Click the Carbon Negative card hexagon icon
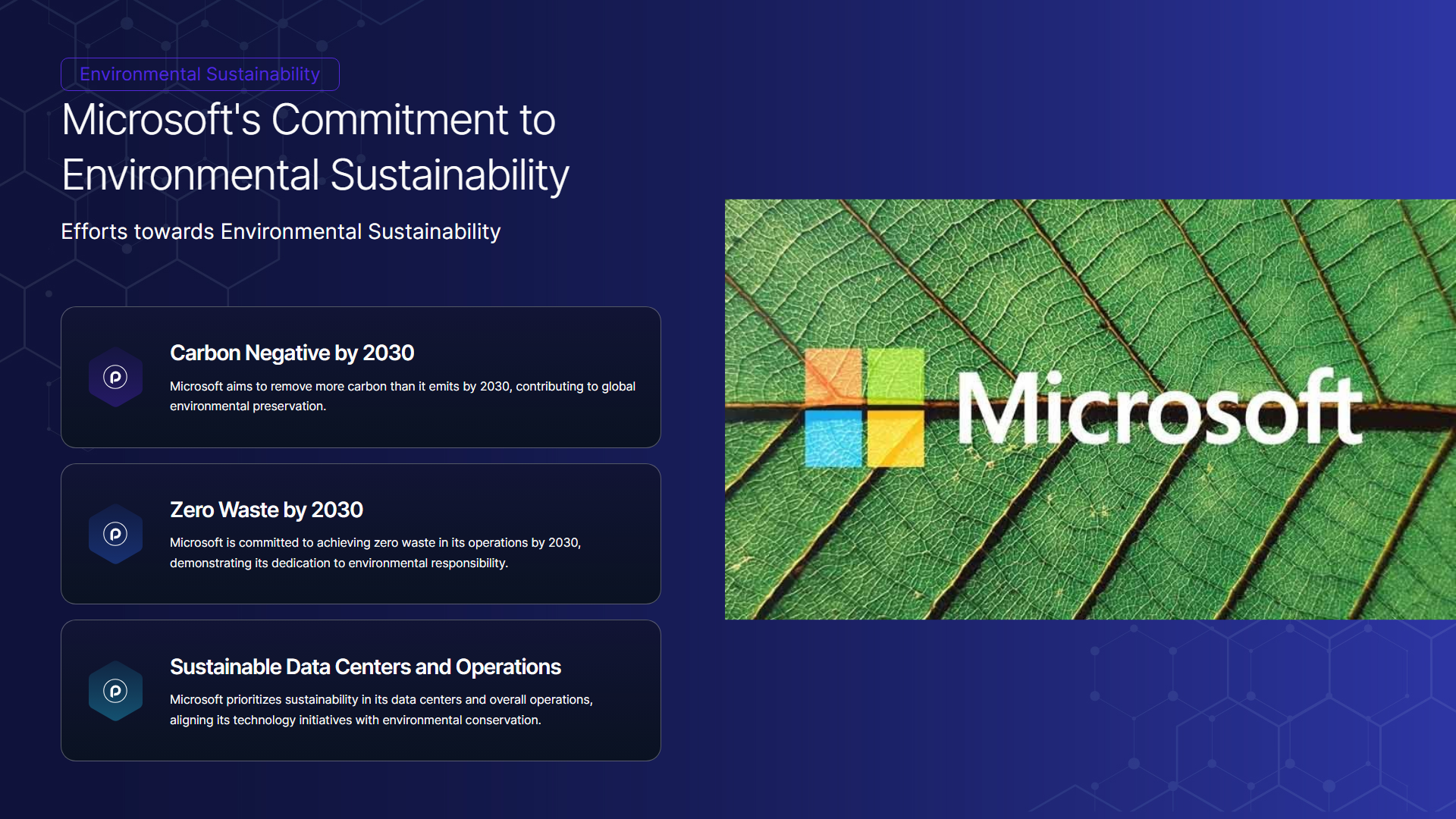The height and width of the screenshot is (819, 1456). pyautogui.click(x=115, y=377)
